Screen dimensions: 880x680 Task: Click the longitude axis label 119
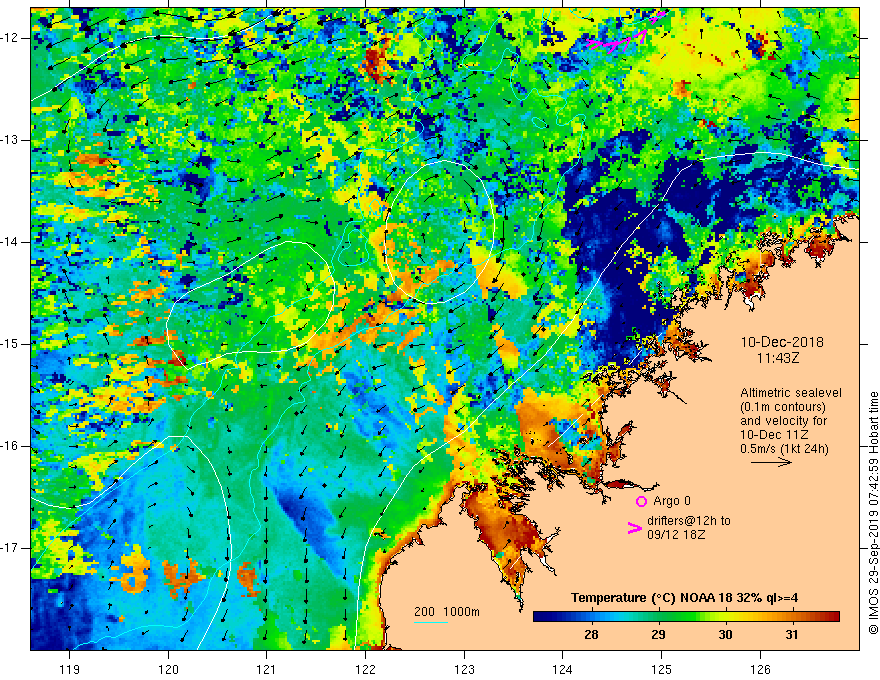[69, 669]
